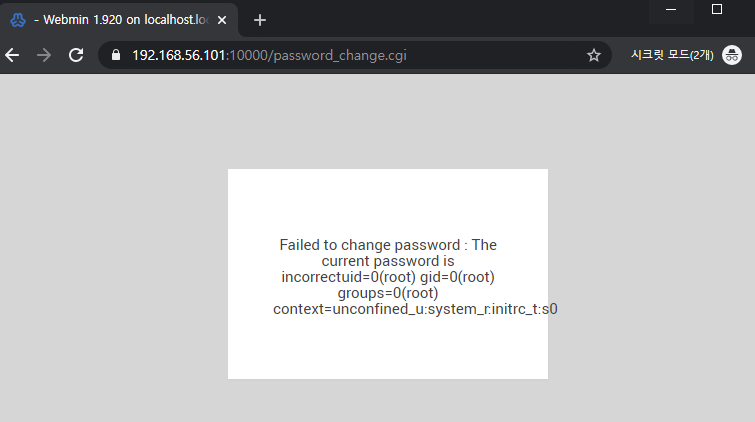755x422 pixels.
Task: Open the incognito profile icon
Action: pyautogui.click(x=731, y=55)
